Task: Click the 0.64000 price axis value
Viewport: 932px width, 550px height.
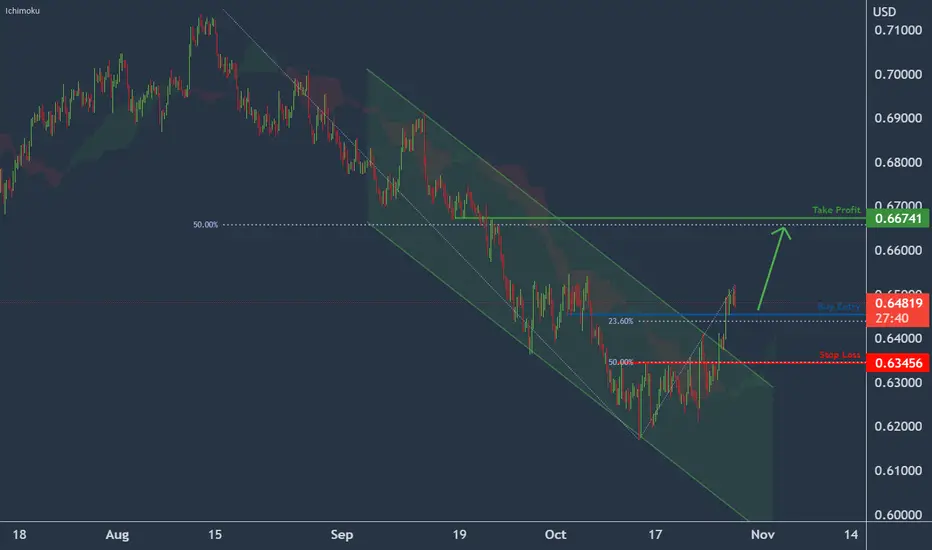Action: click(898, 338)
